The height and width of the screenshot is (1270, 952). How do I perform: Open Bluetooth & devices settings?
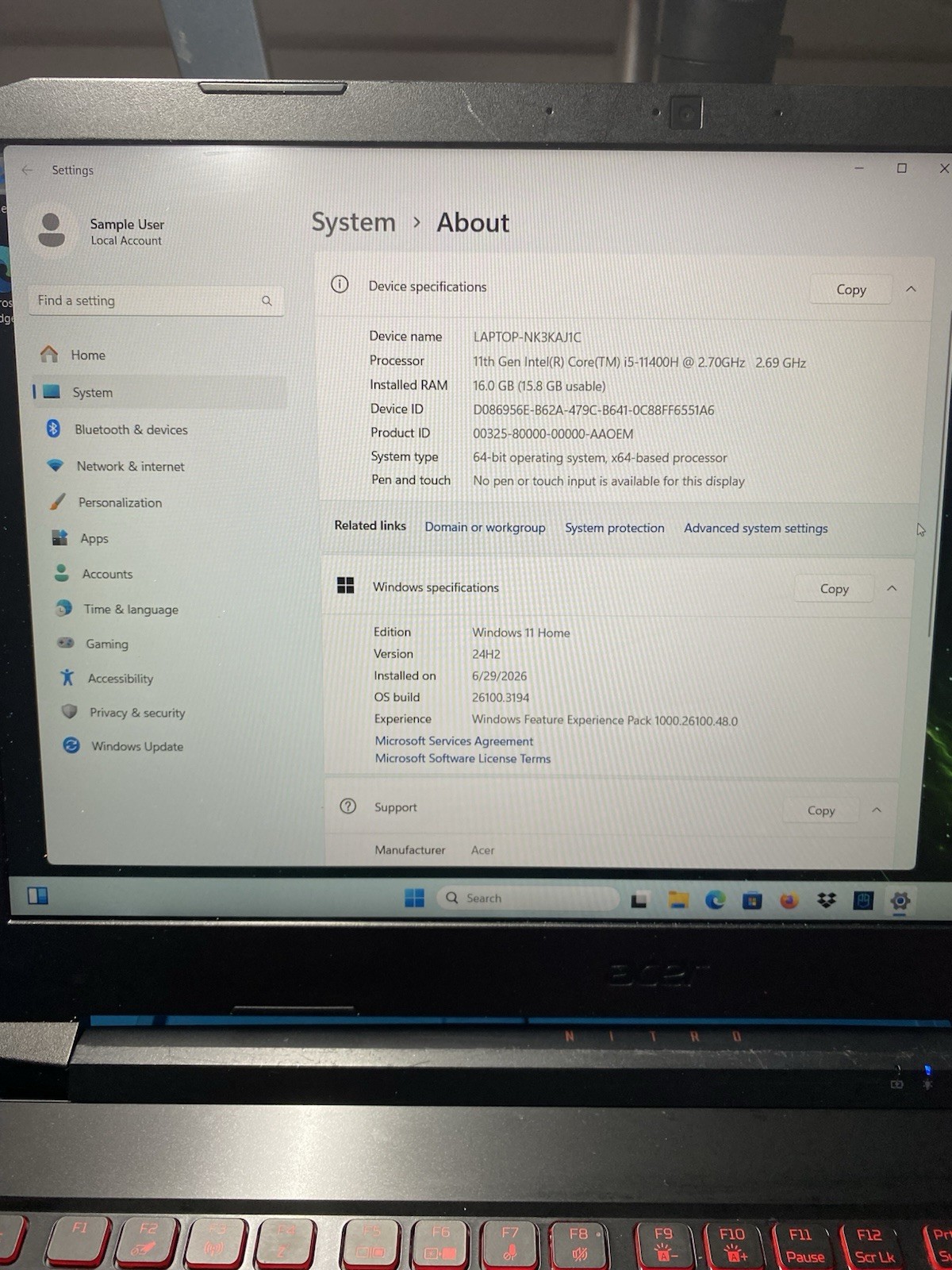click(131, 429)
